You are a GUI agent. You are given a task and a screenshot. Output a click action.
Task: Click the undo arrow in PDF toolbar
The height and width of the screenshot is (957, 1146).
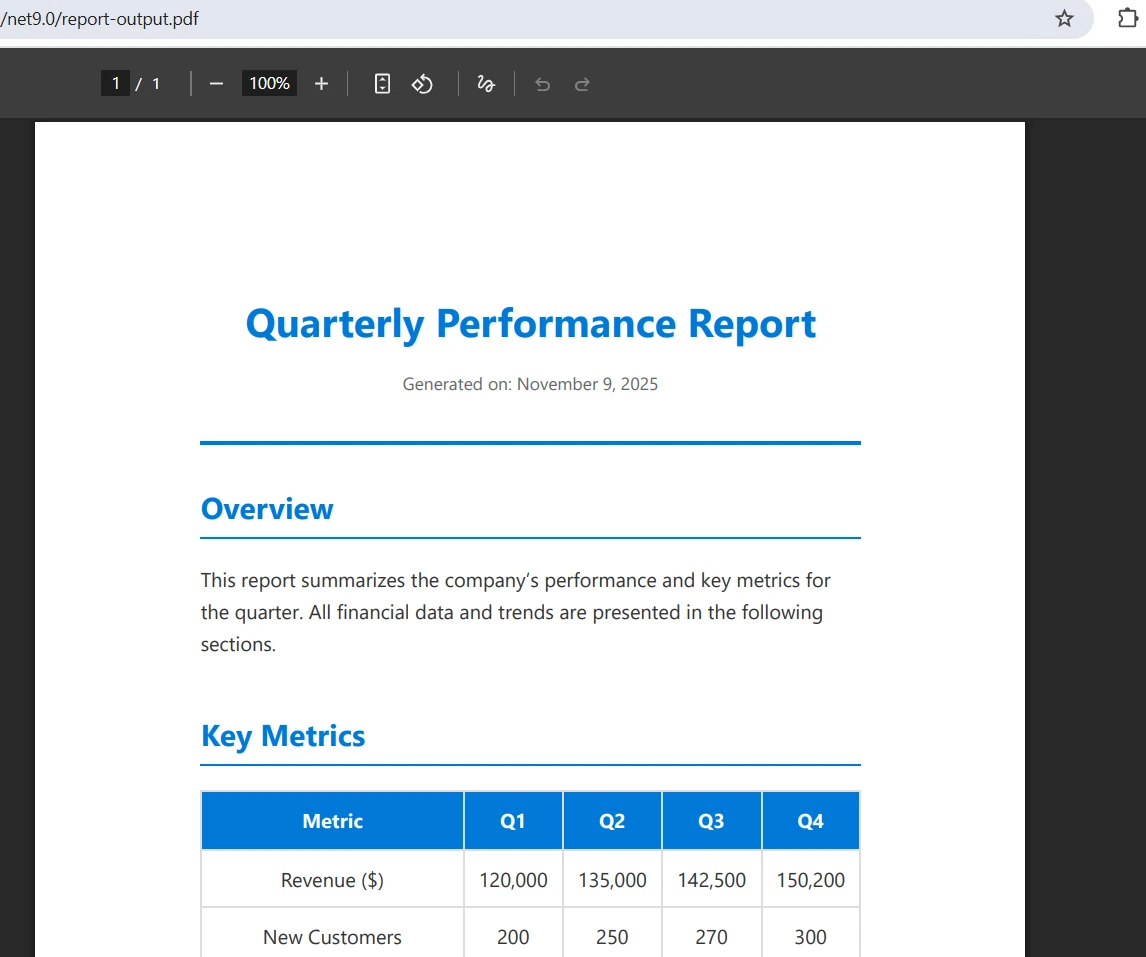click(x=542, y=84)
